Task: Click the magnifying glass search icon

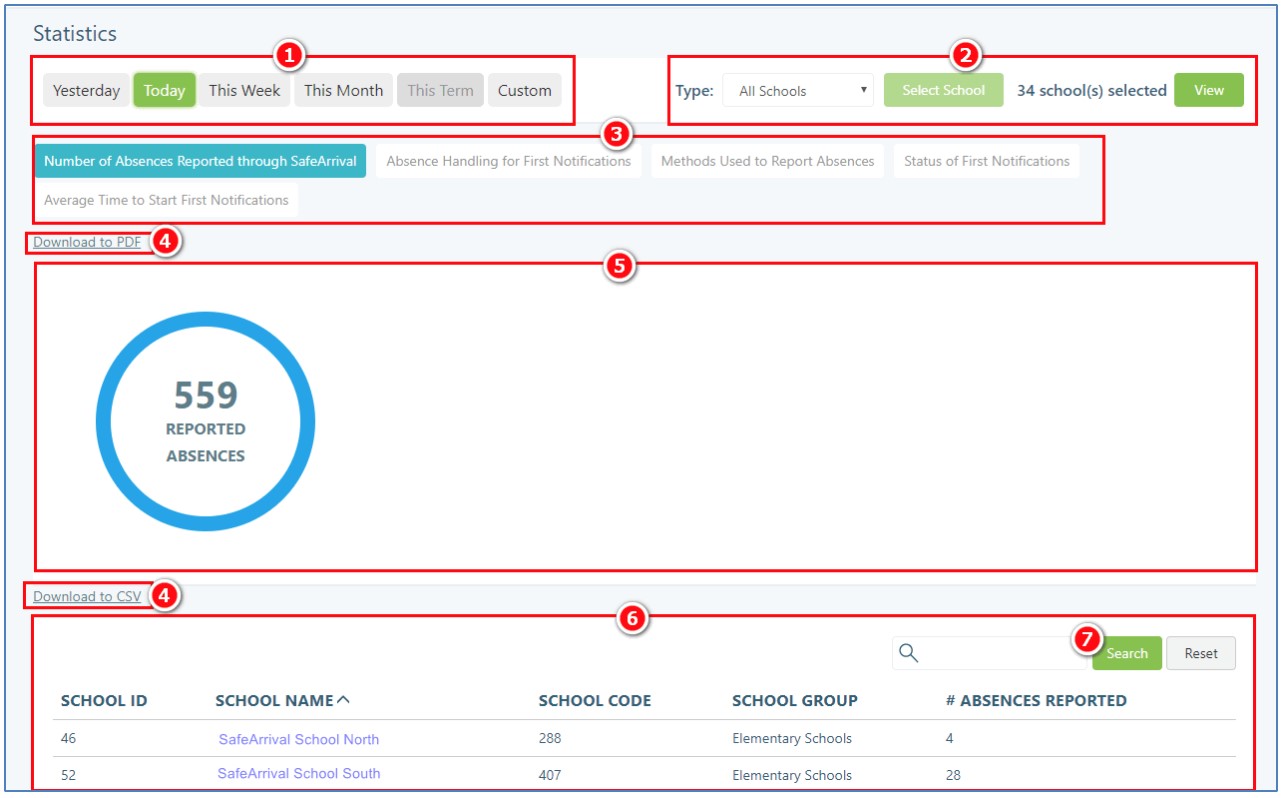Action: click(x=908, y=653)
